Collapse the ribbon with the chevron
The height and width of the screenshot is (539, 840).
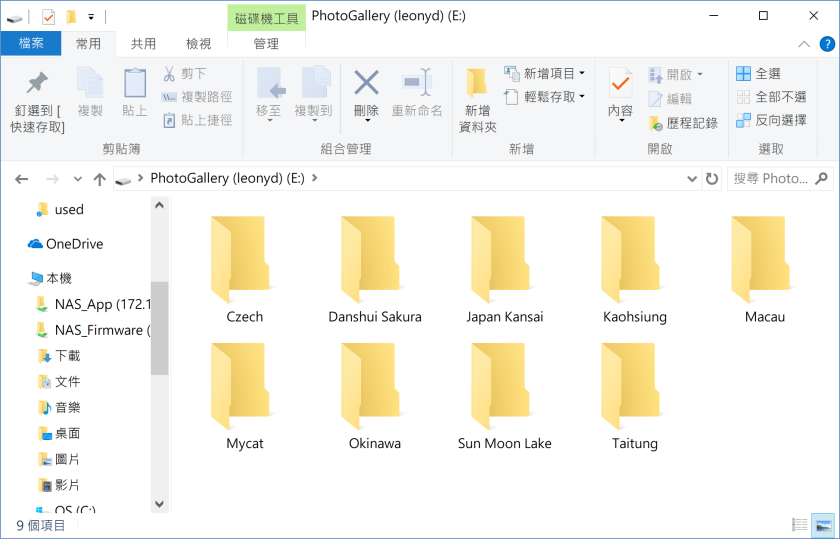click(804, 44)
